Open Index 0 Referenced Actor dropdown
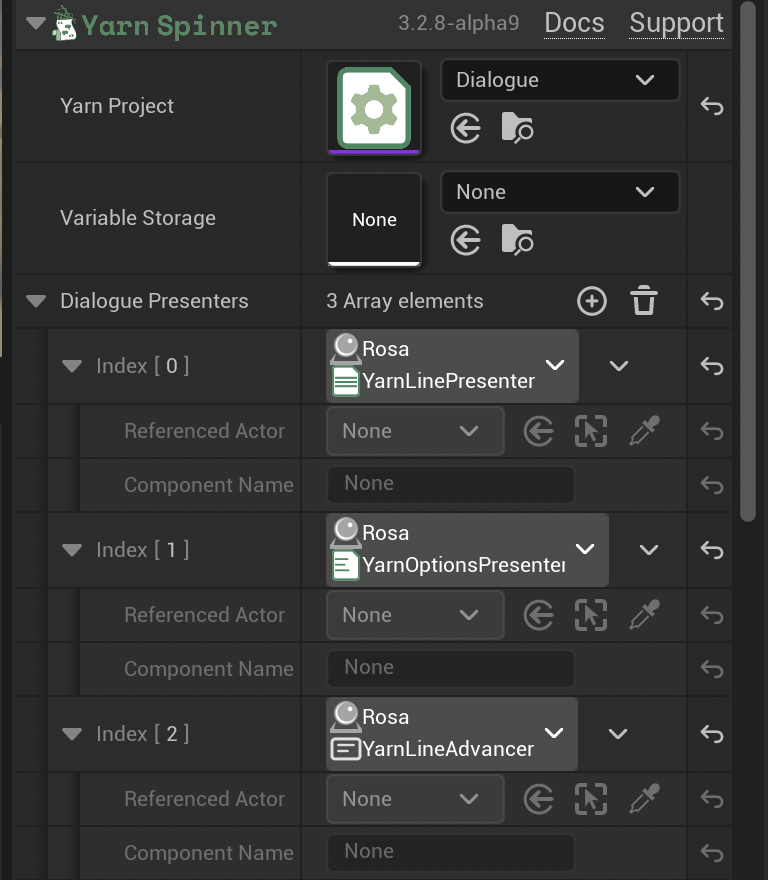The height and width of the screenshot is (880, 768). click(415, 431)
